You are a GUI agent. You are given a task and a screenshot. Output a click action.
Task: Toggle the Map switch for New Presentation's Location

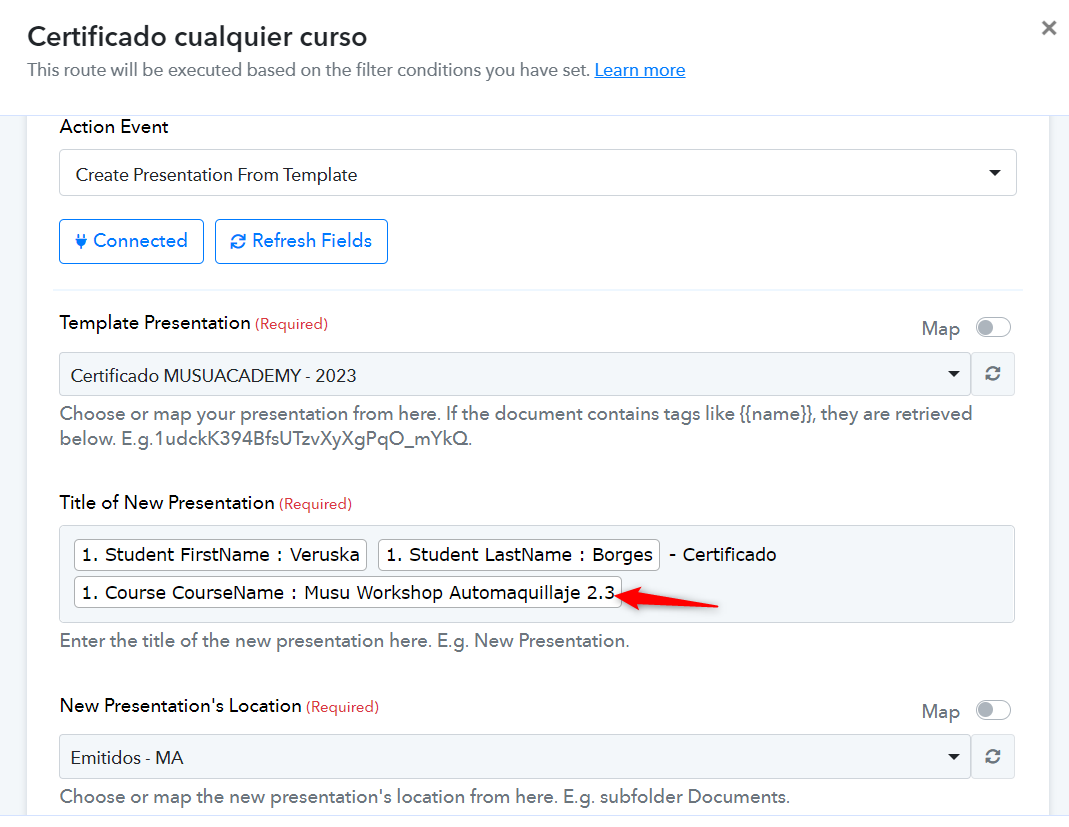click(x=993, y=710)
